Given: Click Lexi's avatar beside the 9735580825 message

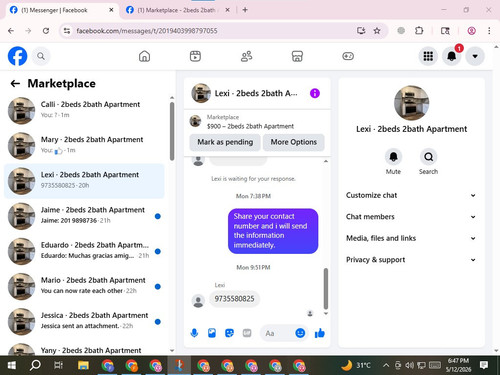Looking at the screenshot, I should [198, 301].
